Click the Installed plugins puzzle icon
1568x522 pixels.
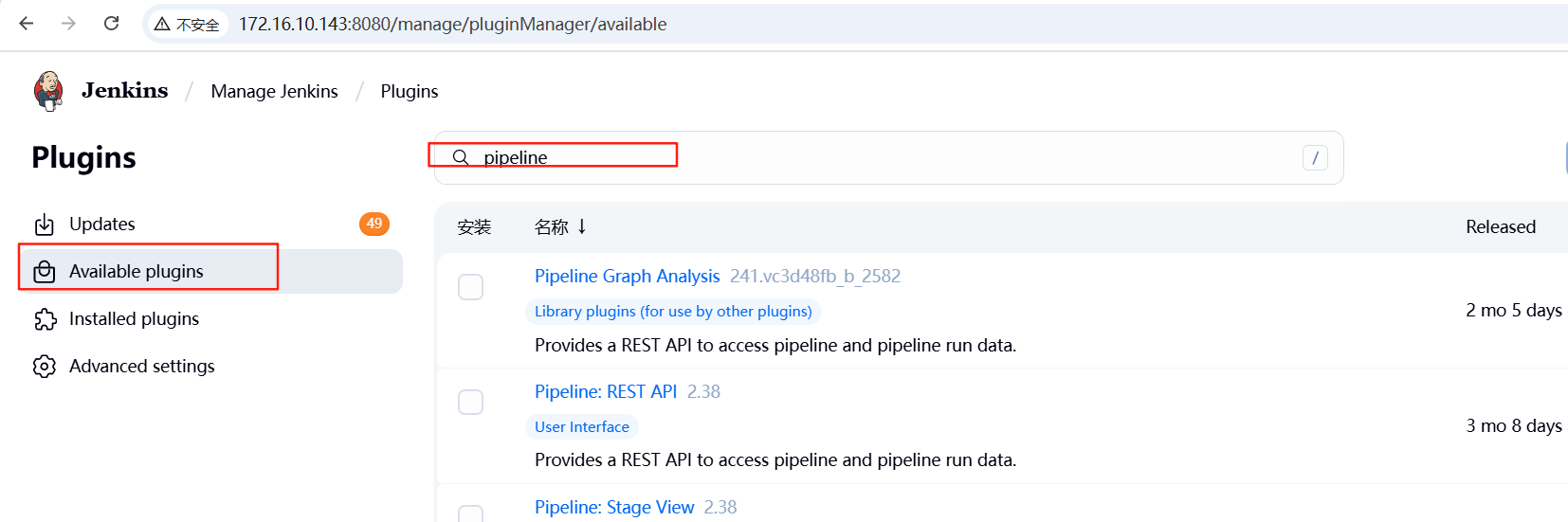tap(45, 319)
